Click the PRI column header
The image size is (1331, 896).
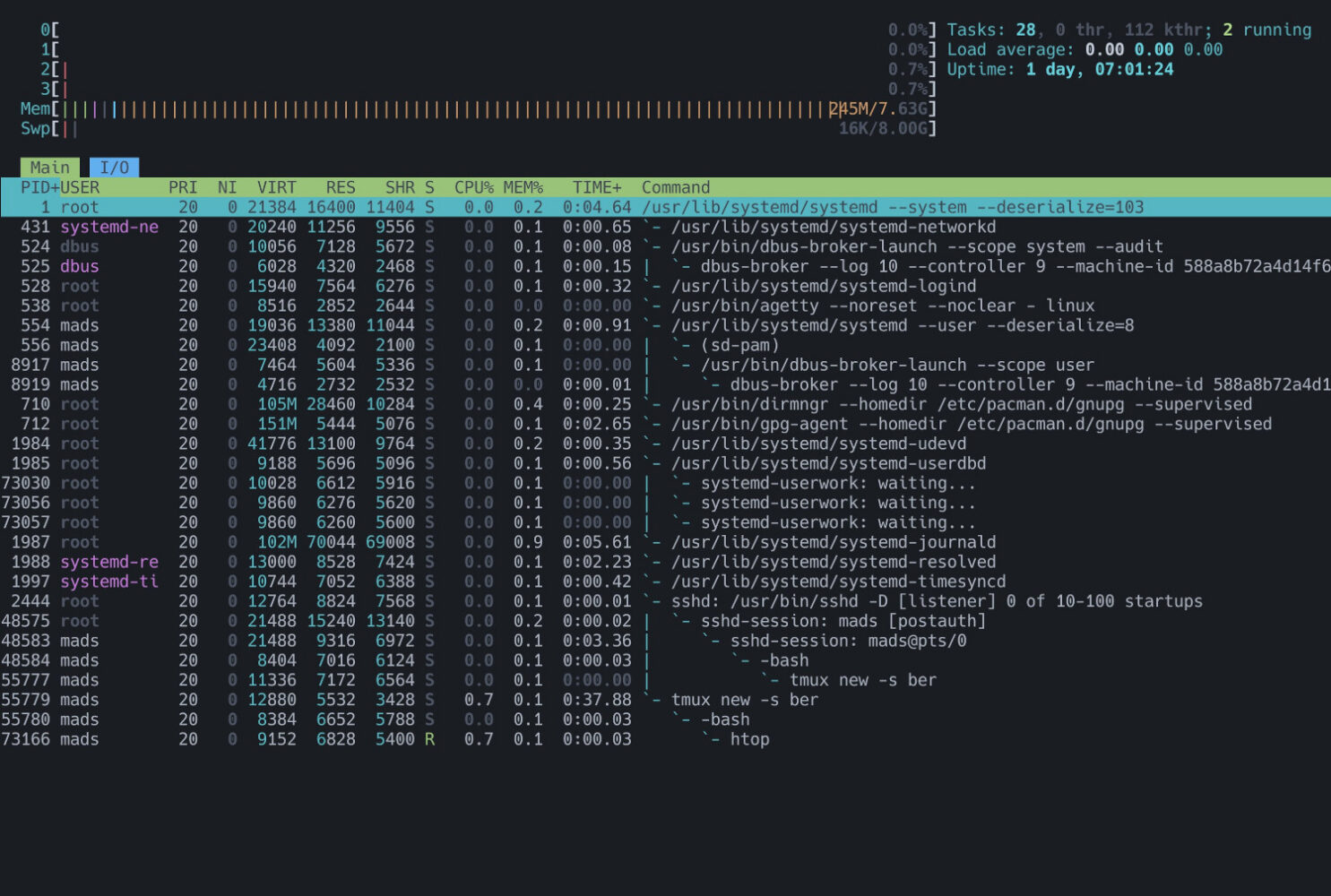pyautogui.click(x=183, y=187)
